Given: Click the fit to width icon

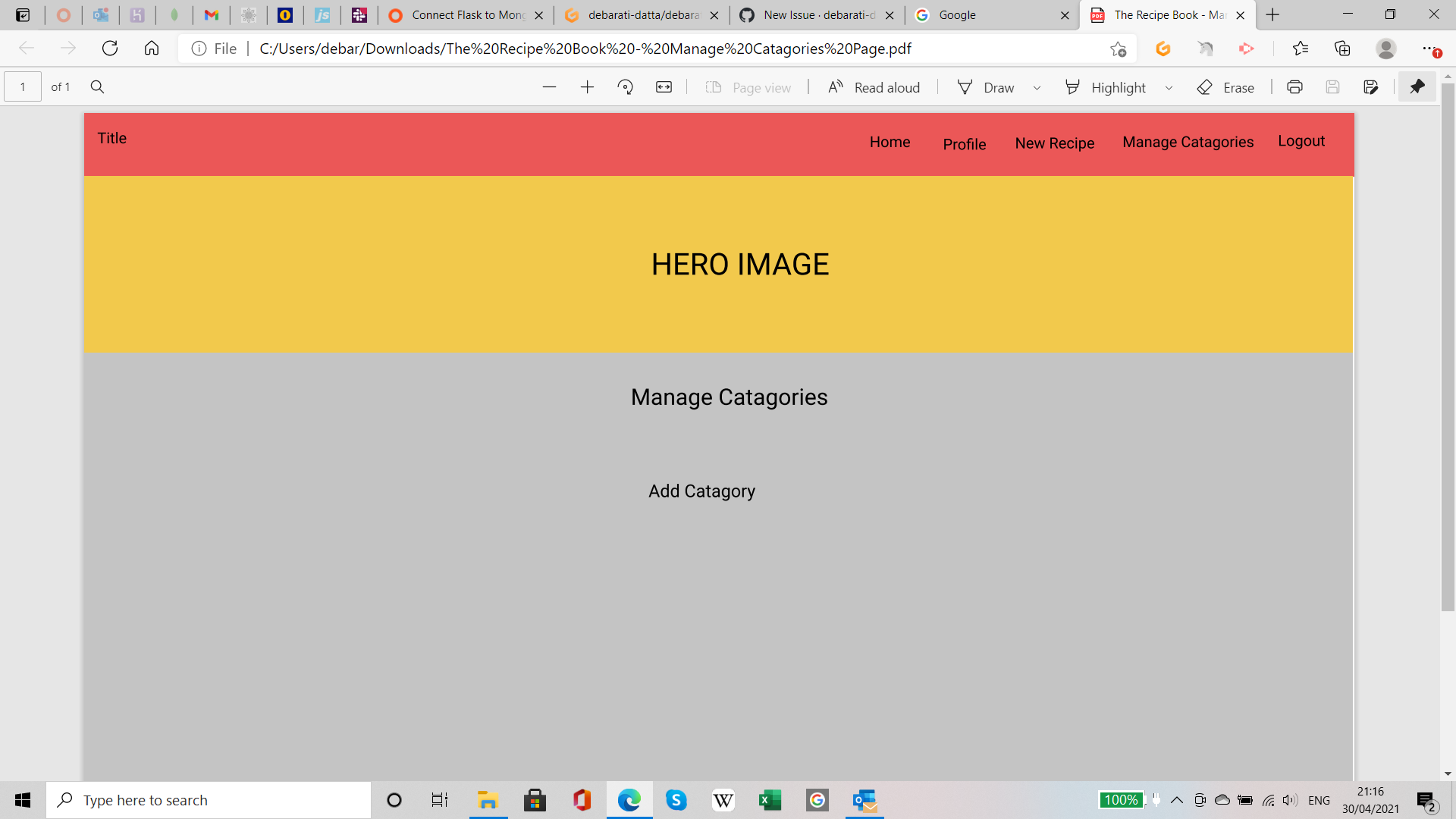Looking at the screenshot, I should click(x=664, y=87).
